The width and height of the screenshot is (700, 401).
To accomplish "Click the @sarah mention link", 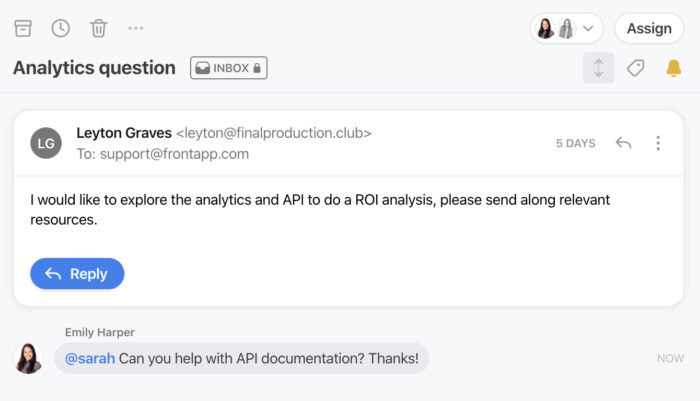I will point(90,358).
